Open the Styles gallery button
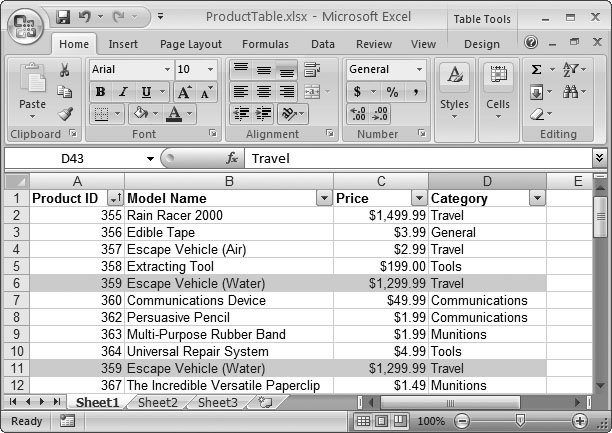Image resolution: width=612 pixels, height=433 pixels. click(454, 90)
